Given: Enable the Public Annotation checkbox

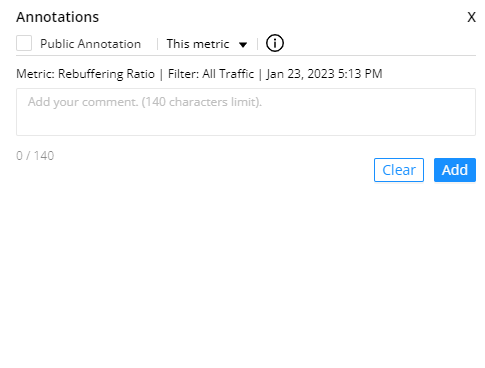Looking at the screenshot, I should [24, 43].
